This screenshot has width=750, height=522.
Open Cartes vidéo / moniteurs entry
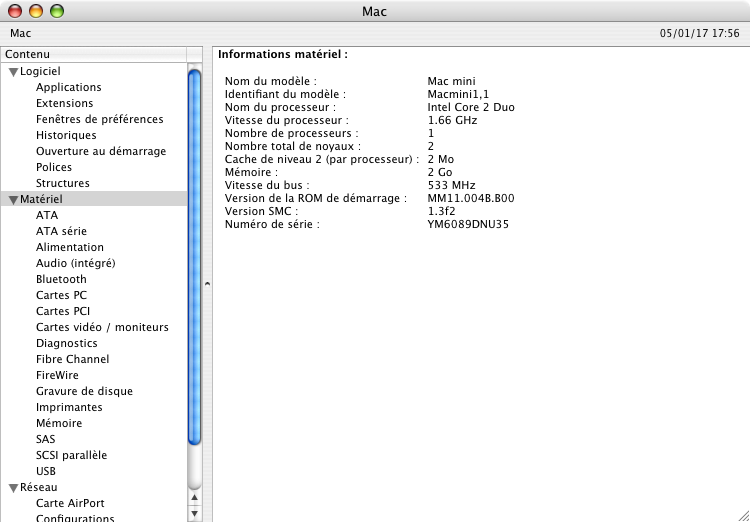pos(102,327)
